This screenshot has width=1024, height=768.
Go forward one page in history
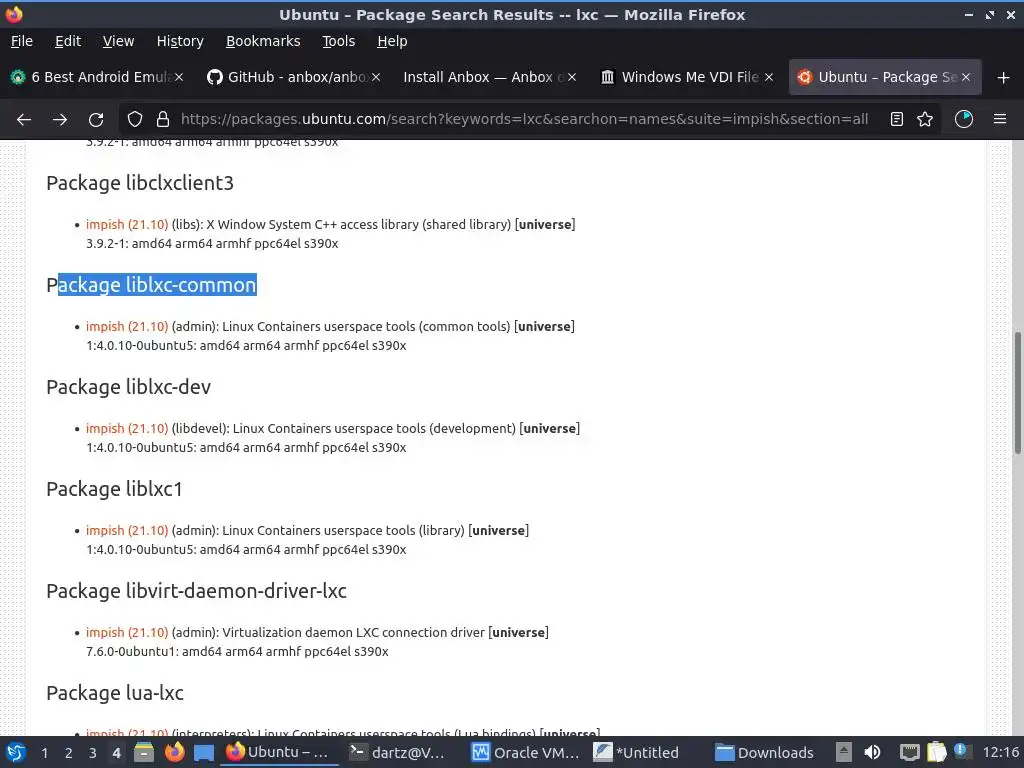point(59,120)
